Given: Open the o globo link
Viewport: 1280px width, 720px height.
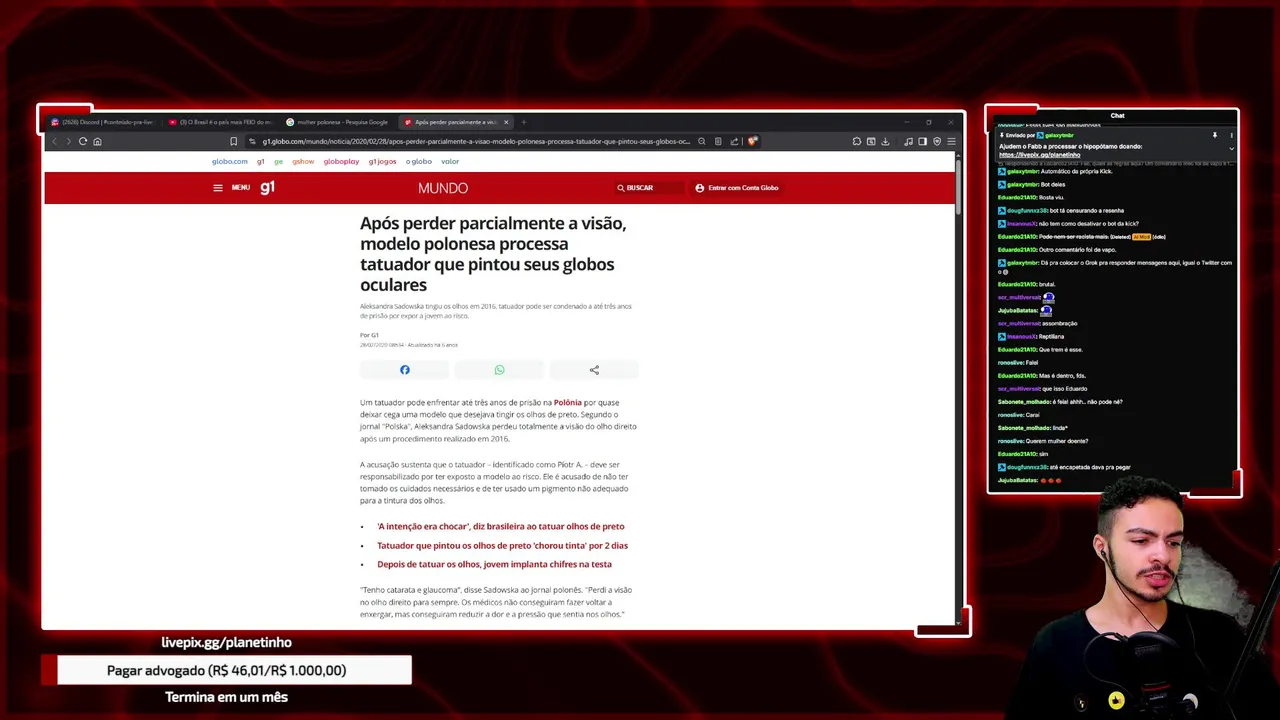Looking at the screenshot, I should point(419,161).
